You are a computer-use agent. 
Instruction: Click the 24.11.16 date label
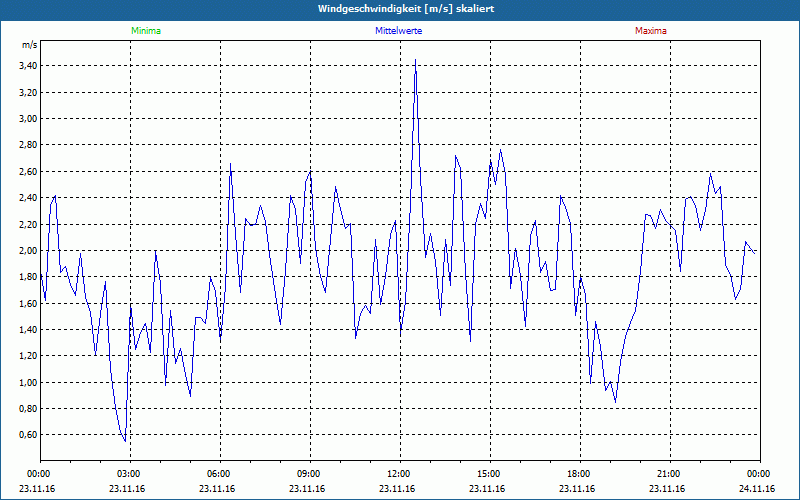coord(757,489)
